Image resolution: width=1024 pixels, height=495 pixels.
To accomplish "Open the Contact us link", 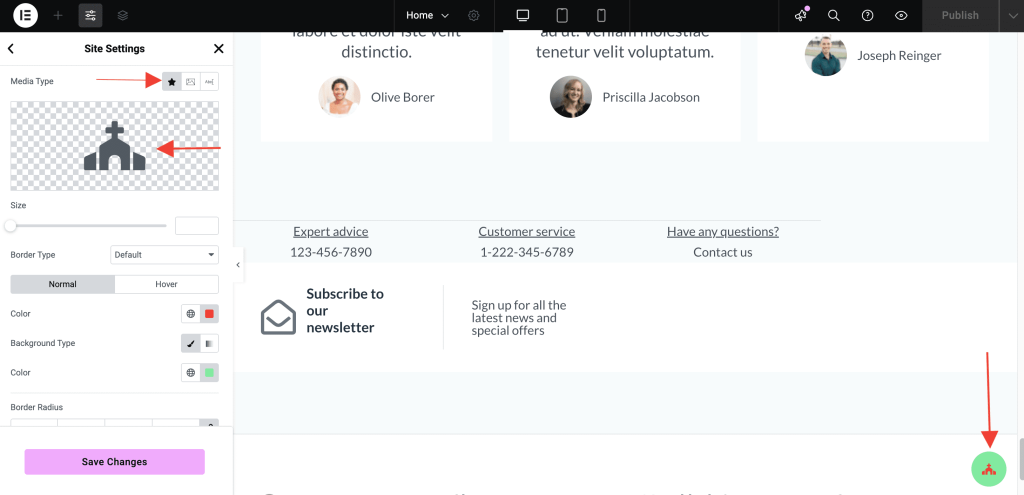I will coord(722,252).
